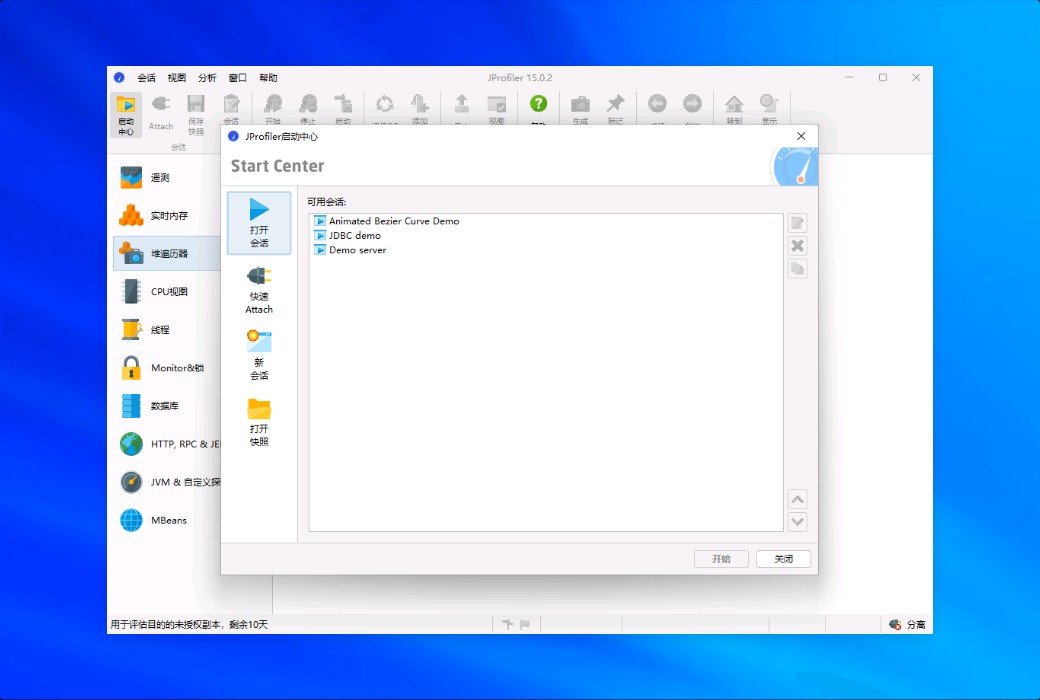Select 快速 Attach tab in Start Center
The image size is (1040, 700).
pyautogui.click(x=259, y=290)
